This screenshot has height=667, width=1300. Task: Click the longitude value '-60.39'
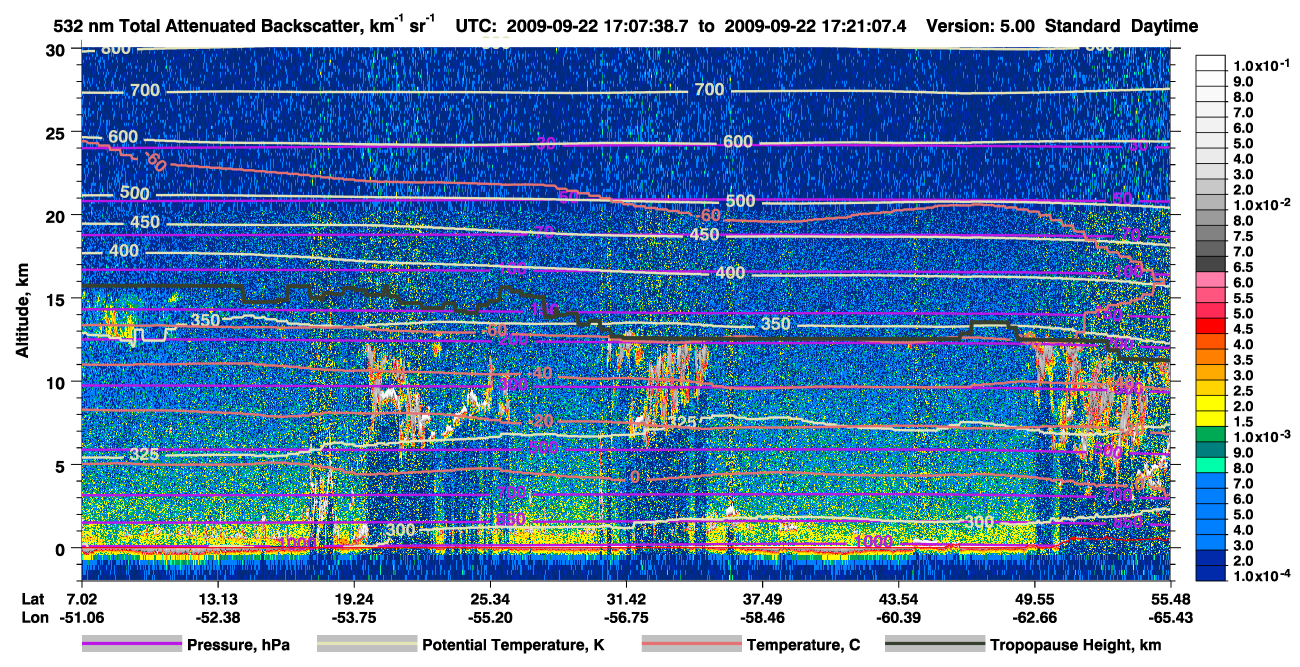point(899,618)
